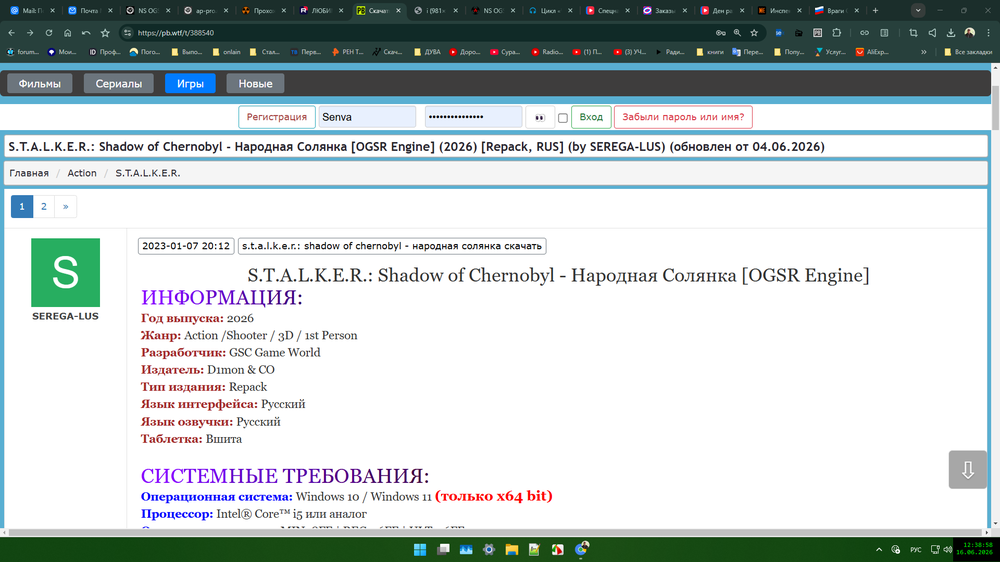1000x562 pixels.
Task: Show more bookmarks with the double chevron
Action: 923,52
